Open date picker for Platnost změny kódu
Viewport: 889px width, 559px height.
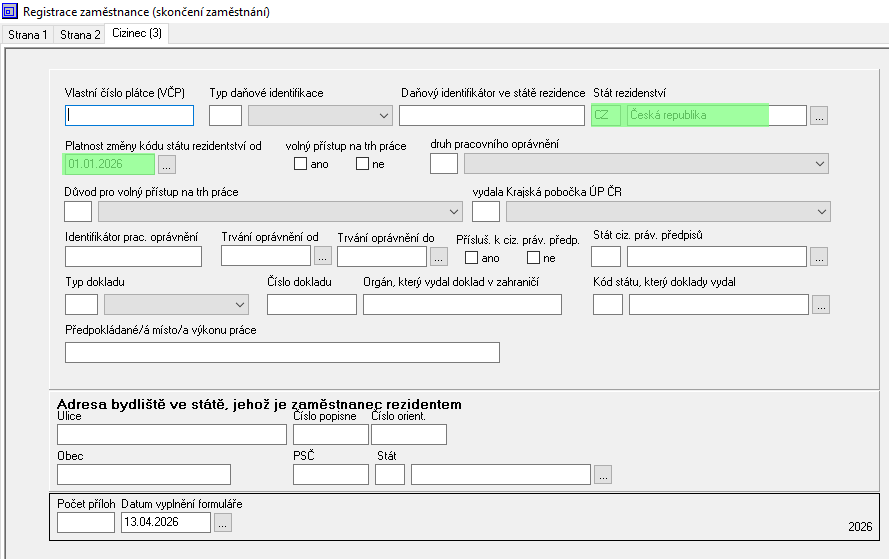(167, 164)
